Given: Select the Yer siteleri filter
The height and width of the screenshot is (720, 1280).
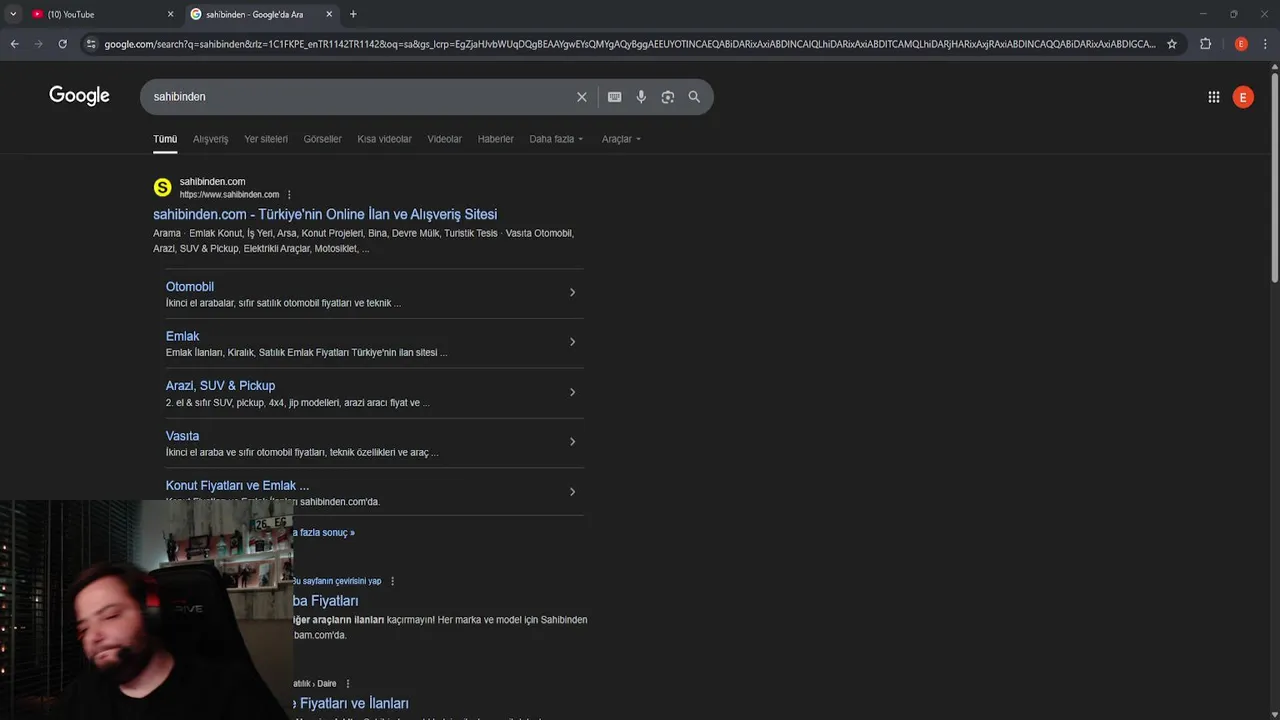Looking at the screenshot, I should pos(266,139).
